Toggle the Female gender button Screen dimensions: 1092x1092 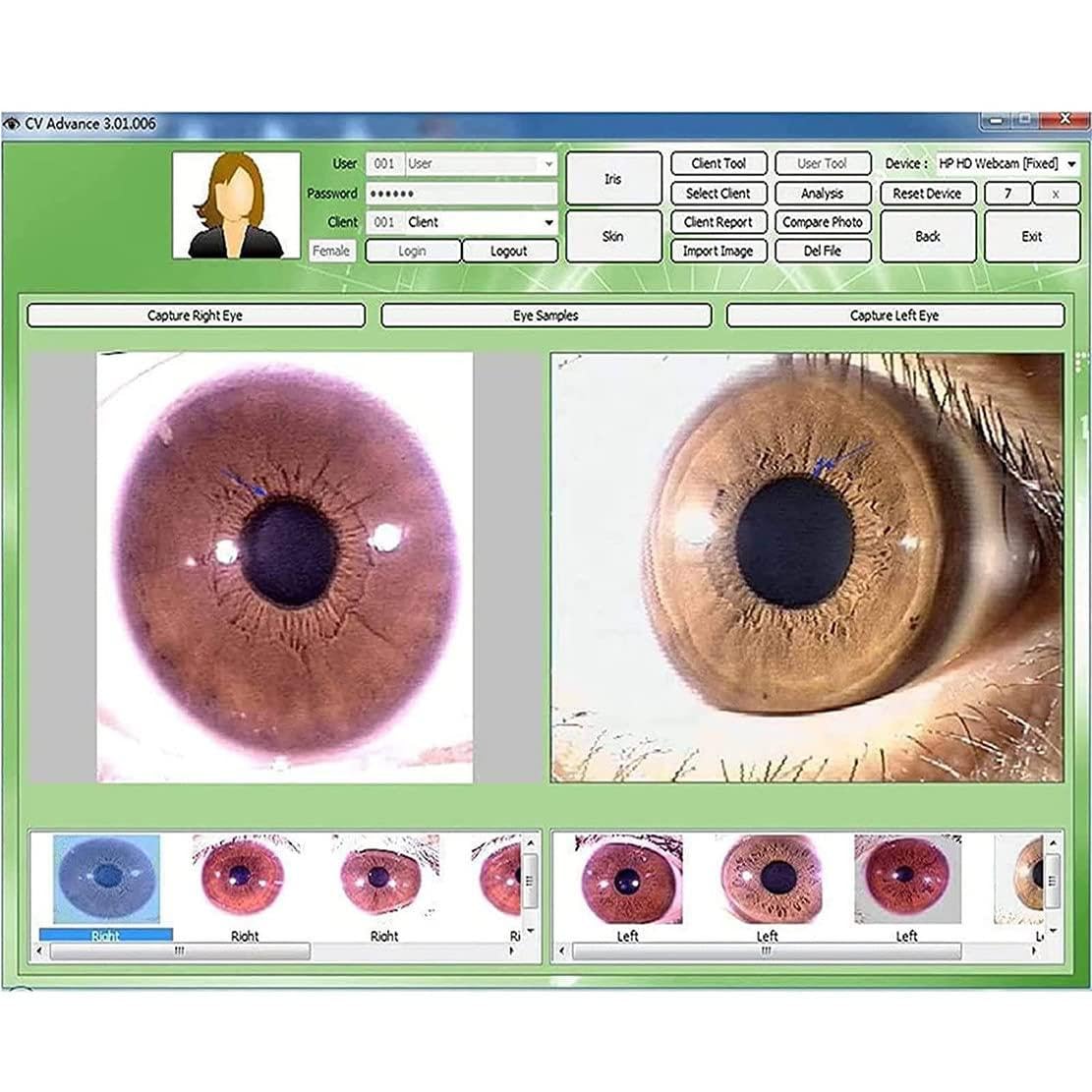(x=331, y=251)
